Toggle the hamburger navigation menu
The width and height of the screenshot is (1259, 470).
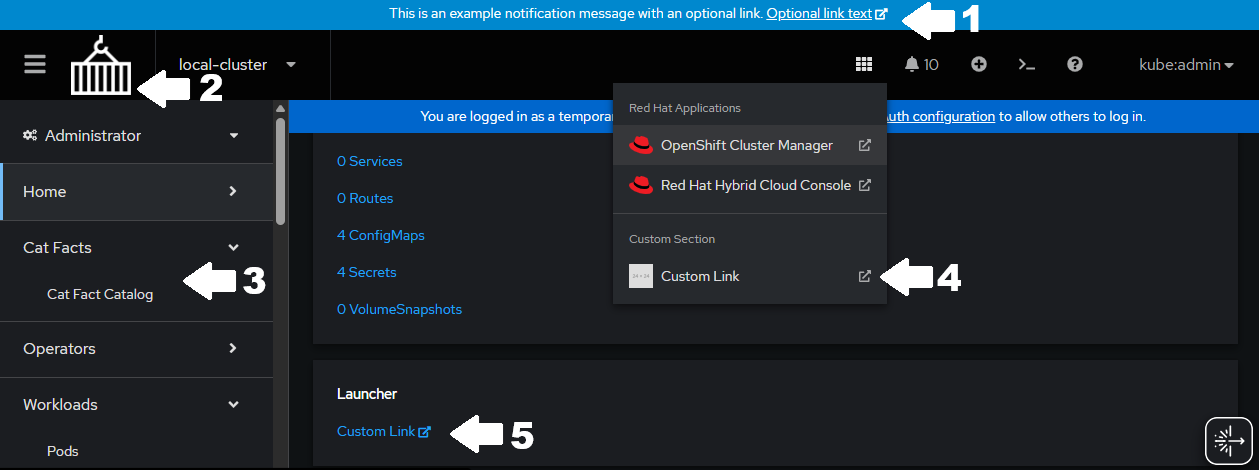coord(35,64)
